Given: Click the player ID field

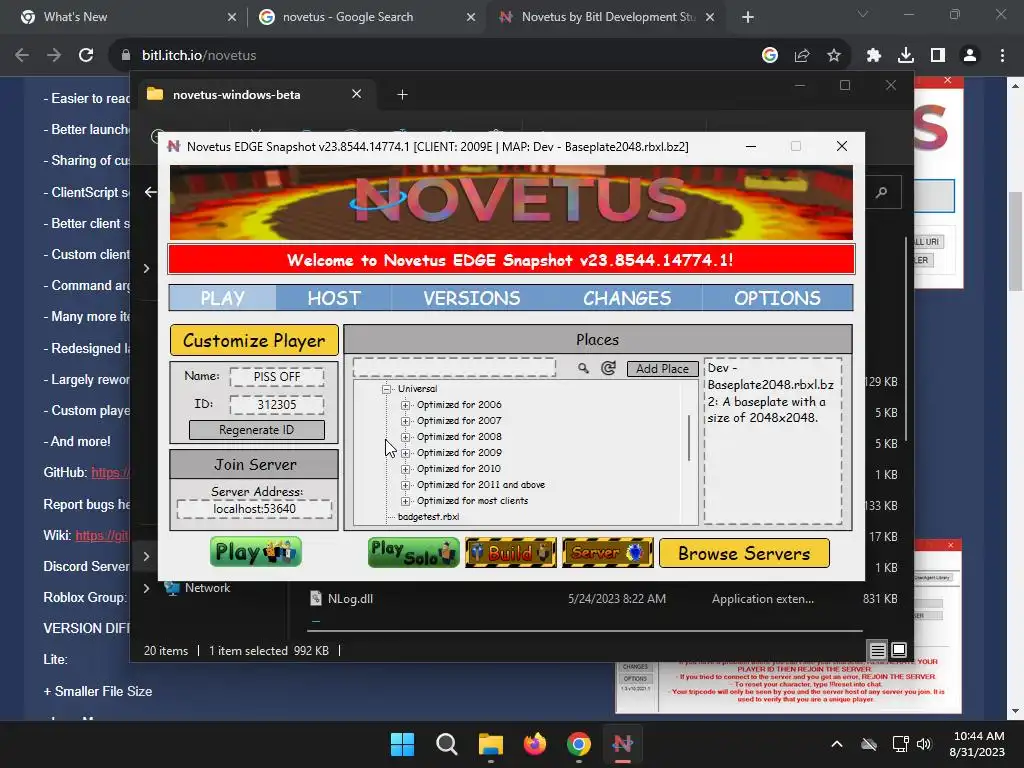Looking at the screenshot, I should 277,405.
